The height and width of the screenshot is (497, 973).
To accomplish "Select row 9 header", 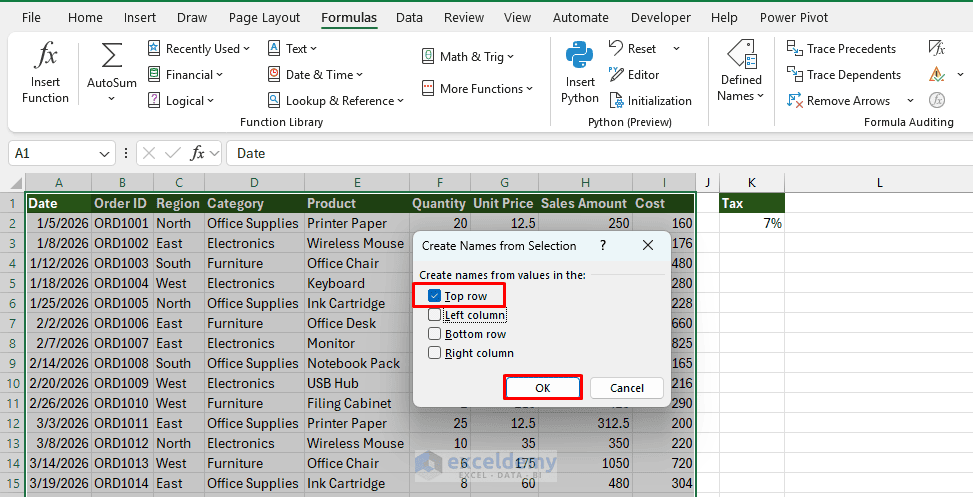I will click(12, 363).
